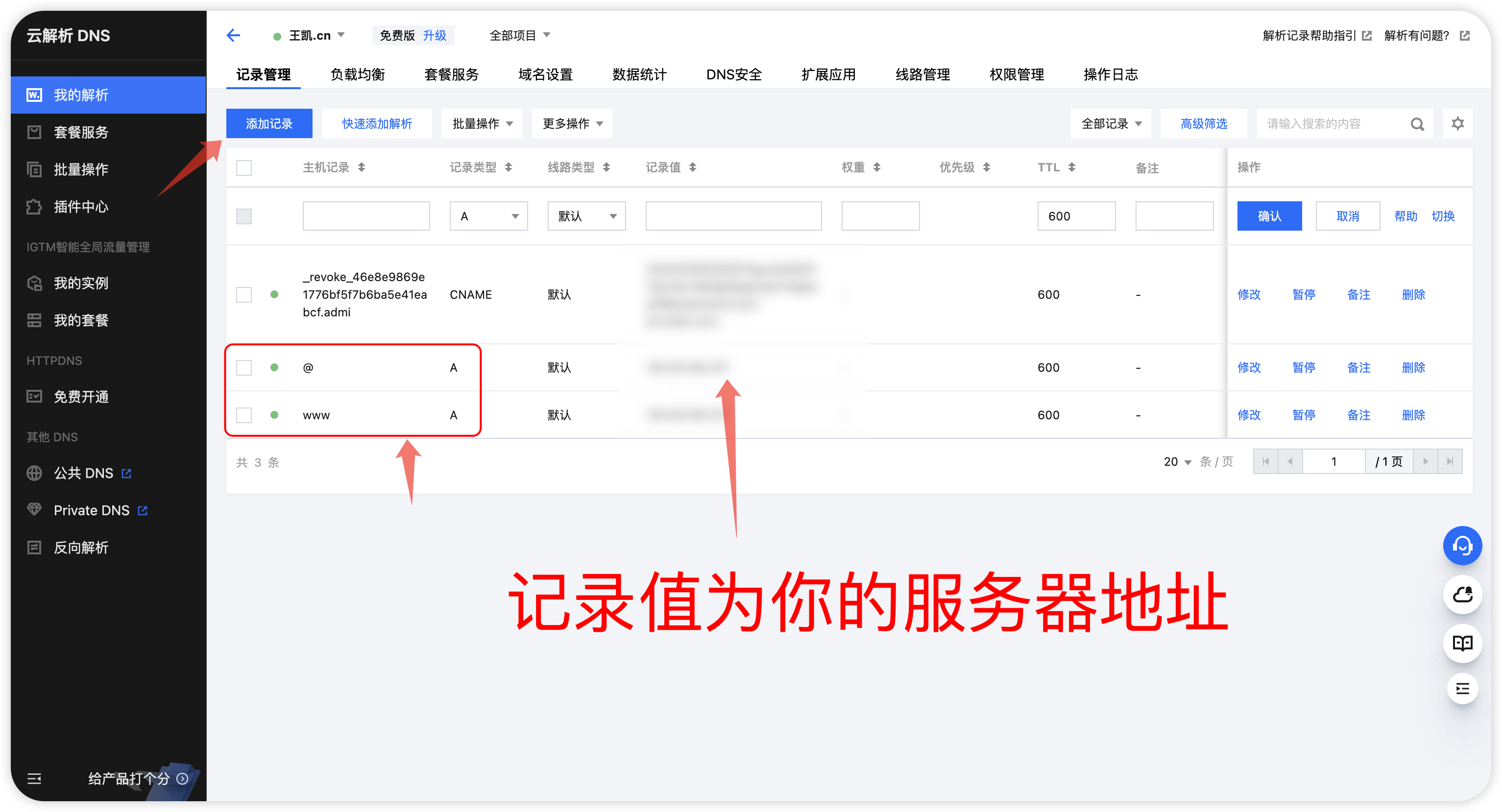Click 删除 for the www record

coord(1413,415)
